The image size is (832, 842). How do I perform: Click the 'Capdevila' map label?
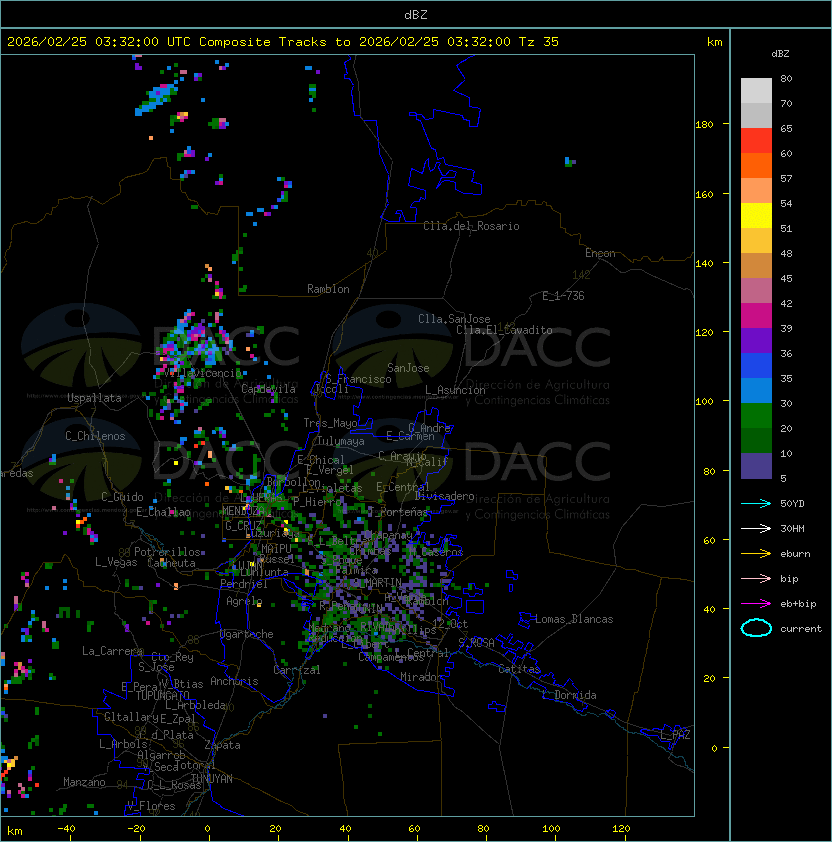(x=268, y=389)
